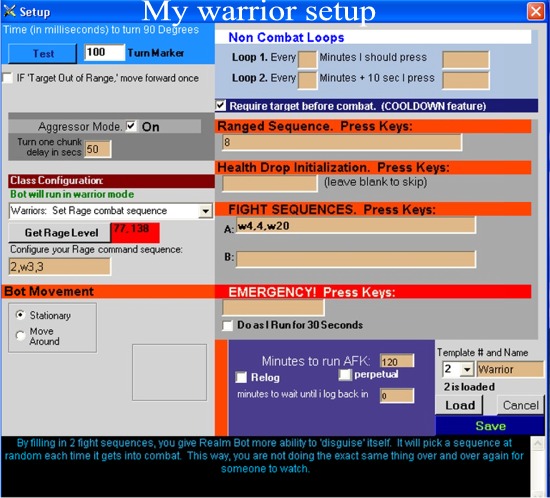Viewport: 550px width, 498px height.
Task: Click the Test turn button
Action: tap(42, 54)
